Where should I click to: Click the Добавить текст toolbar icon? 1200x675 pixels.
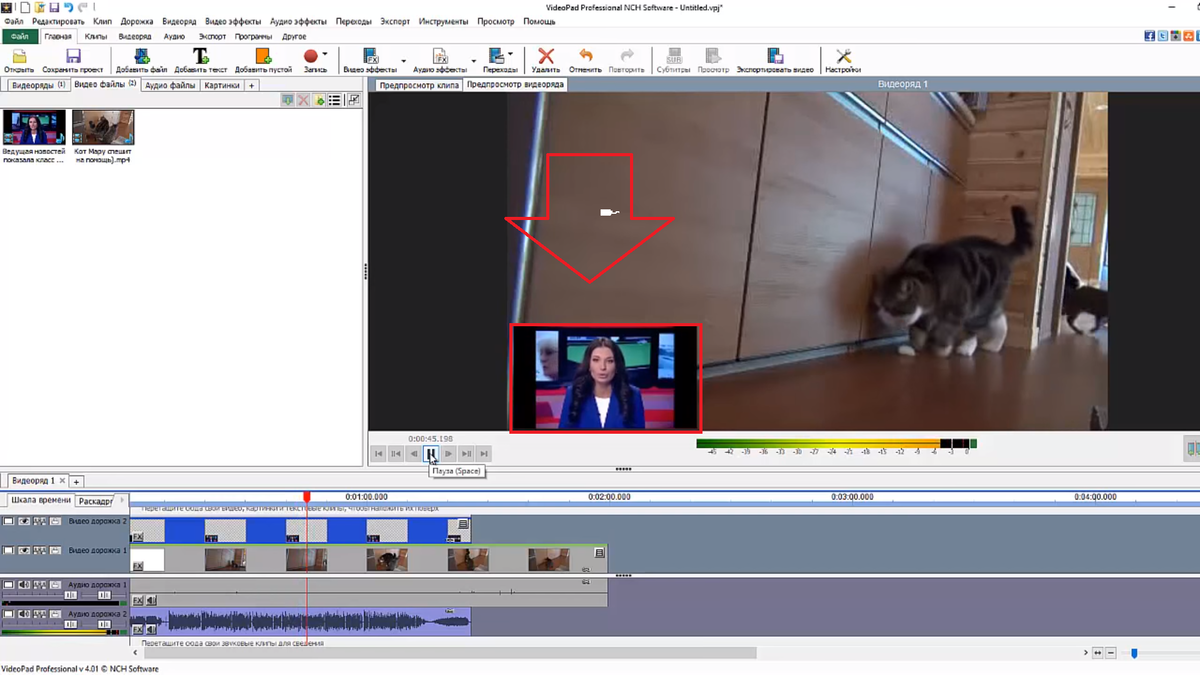(x=201, y=57)
